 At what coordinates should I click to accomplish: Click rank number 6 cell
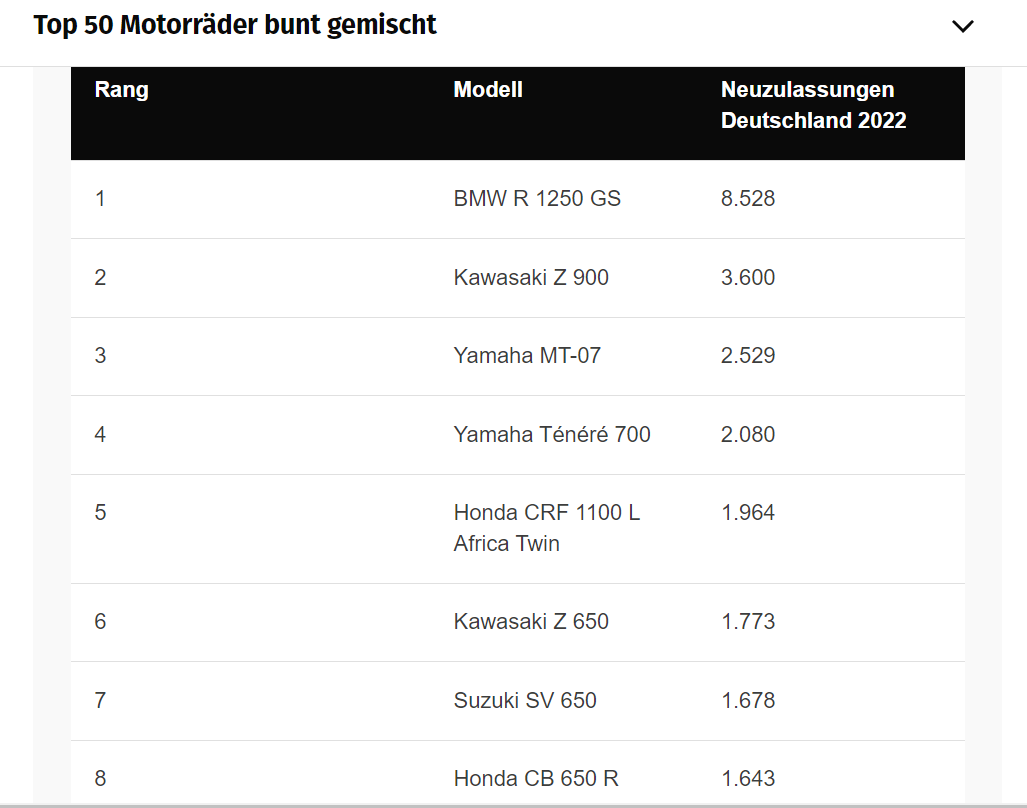tap(100, 621)
